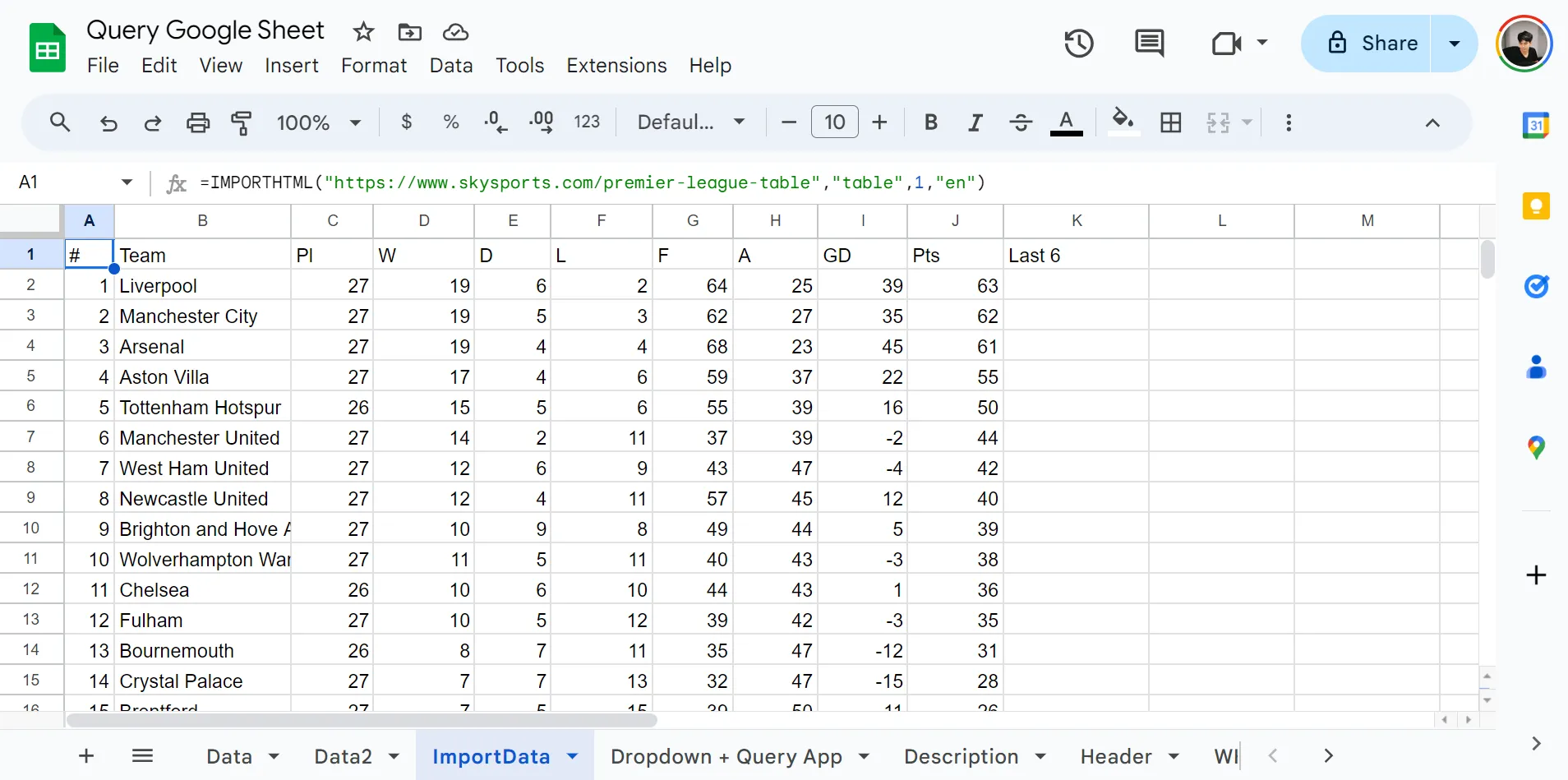Viewport: 1568px width, 780px height.
Task: Open Data tab options arrow
Action: click(x=274, y=756)
